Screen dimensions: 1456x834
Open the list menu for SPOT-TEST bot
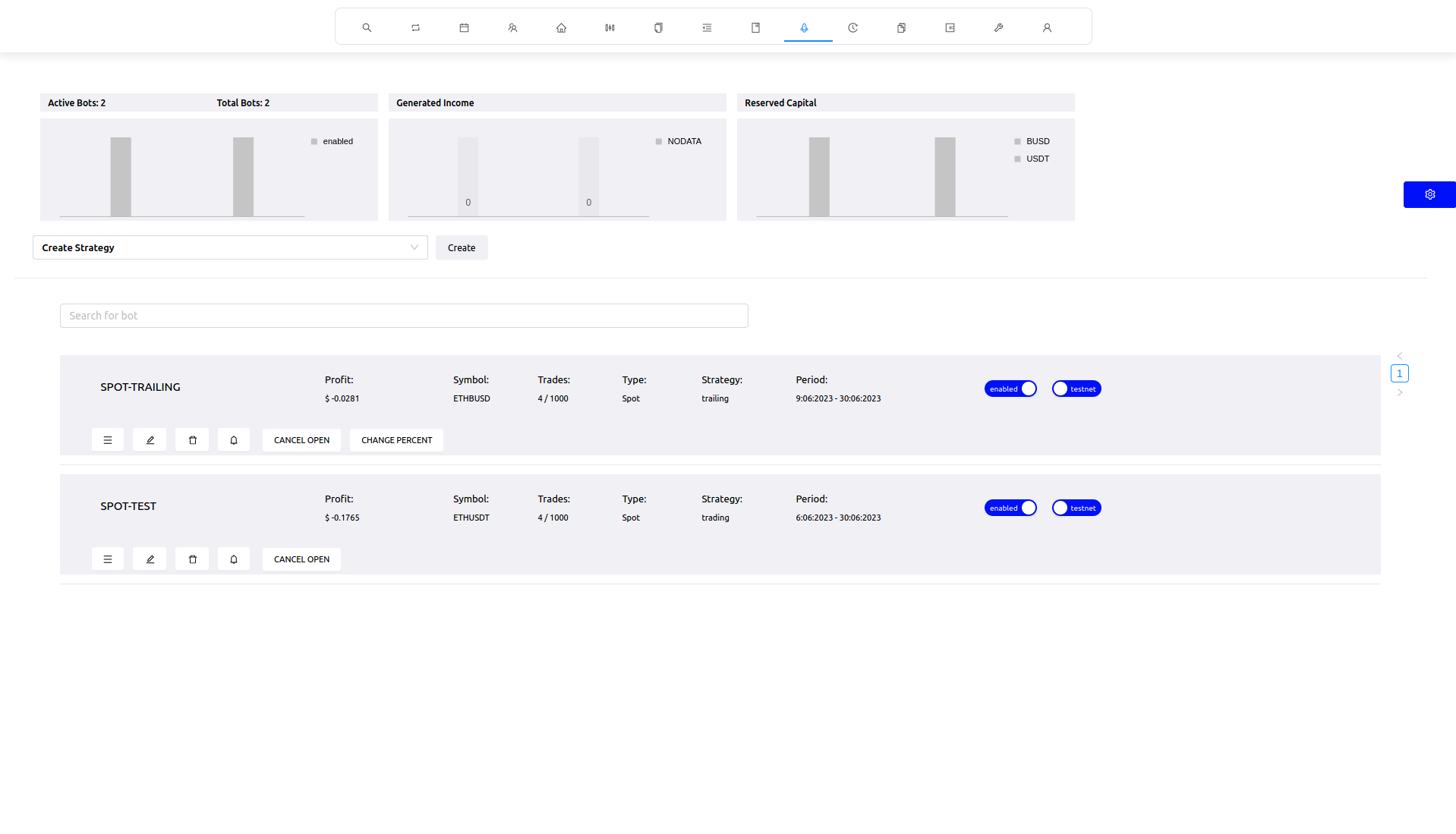coord(108,559)
